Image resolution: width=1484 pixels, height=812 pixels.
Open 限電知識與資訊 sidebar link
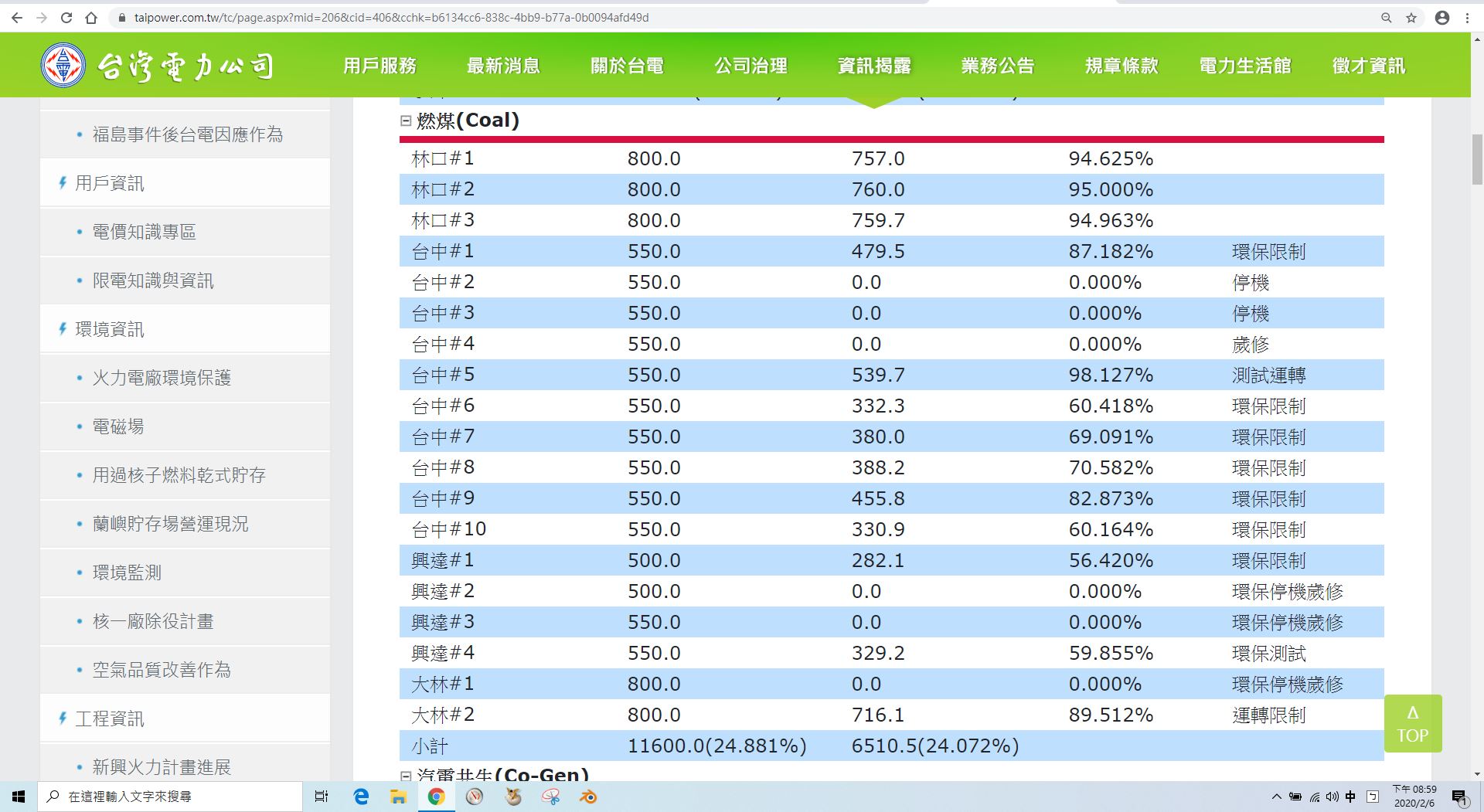[x=153, y=280]
